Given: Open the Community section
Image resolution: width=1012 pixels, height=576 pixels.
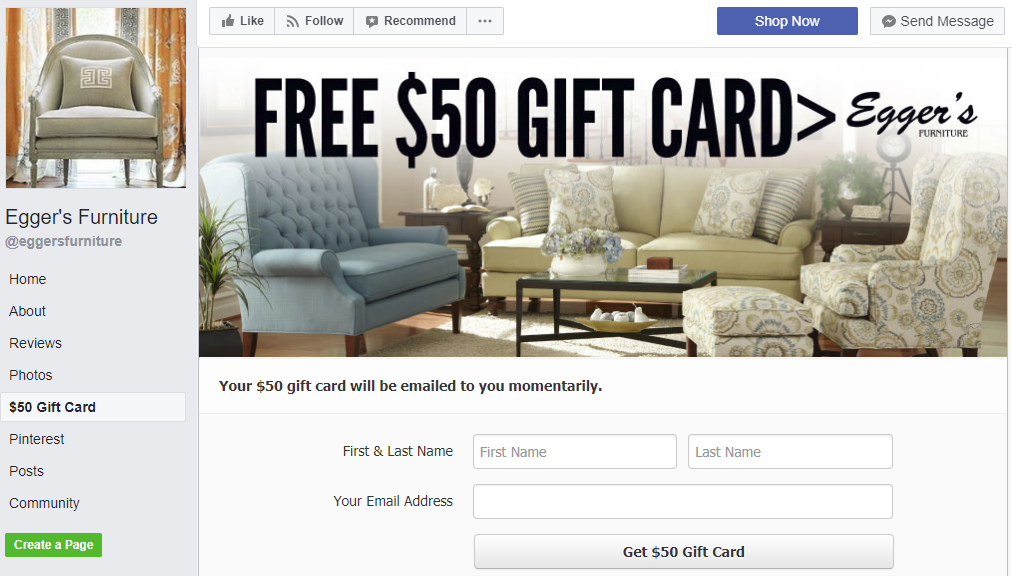Looking at the screenshot, I should [x=44, y=503].
